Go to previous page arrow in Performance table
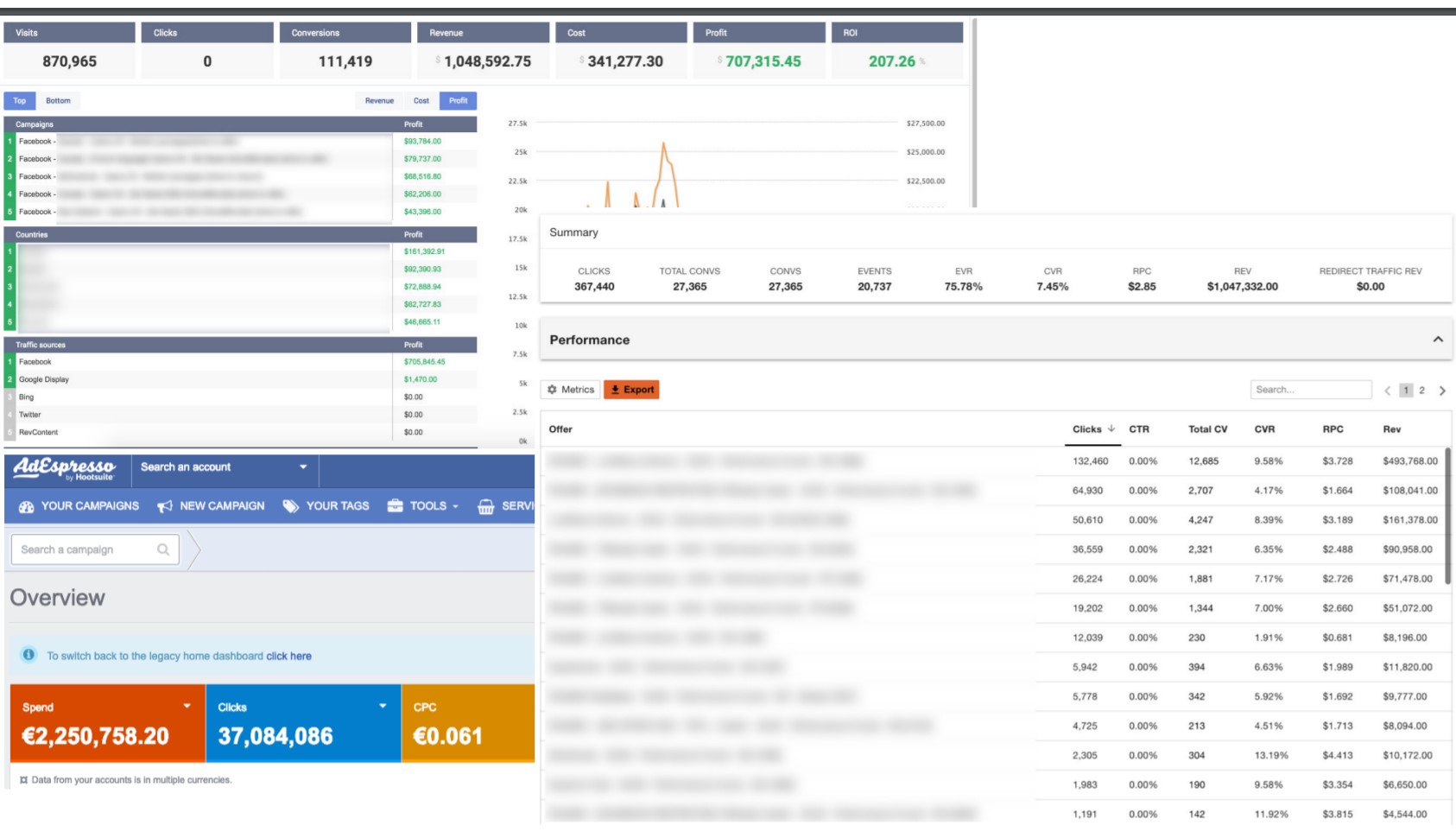The image size is (1456, 838). 1388,390
